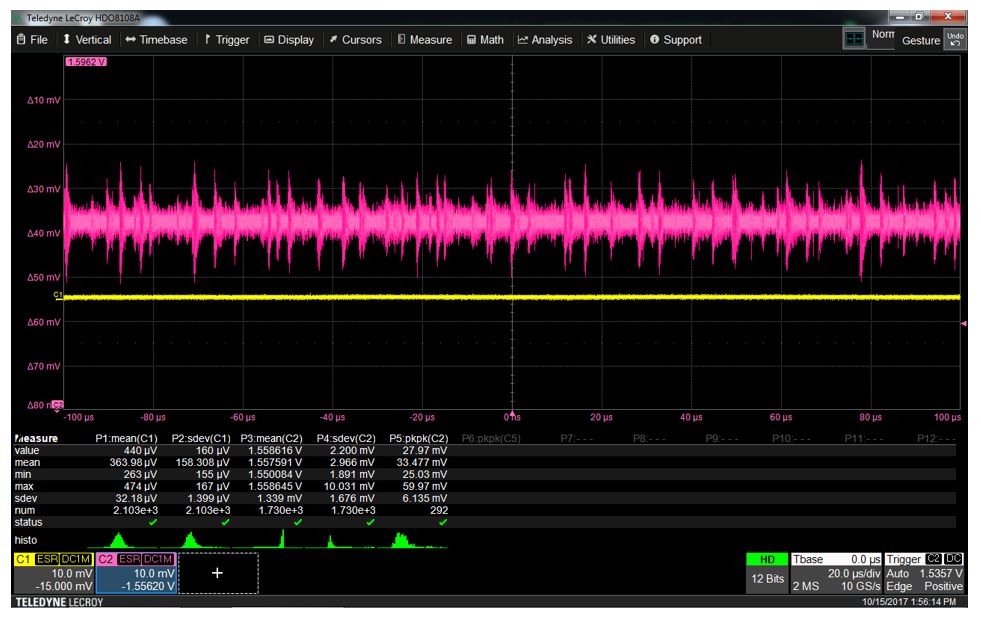Screen dimensions: 981x620
Task: Open the Analysis menu
Action: tap(545, 40)
